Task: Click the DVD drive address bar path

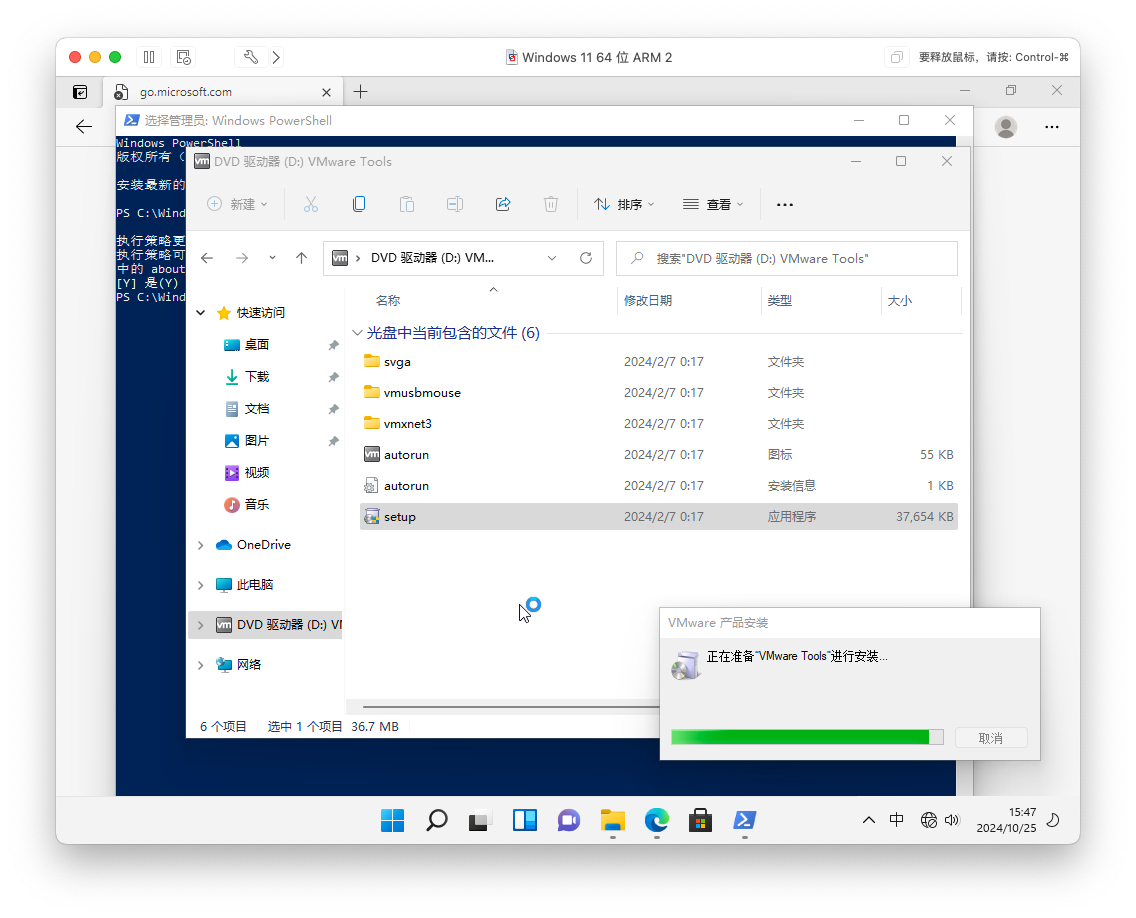Action: tap(433, 258)
